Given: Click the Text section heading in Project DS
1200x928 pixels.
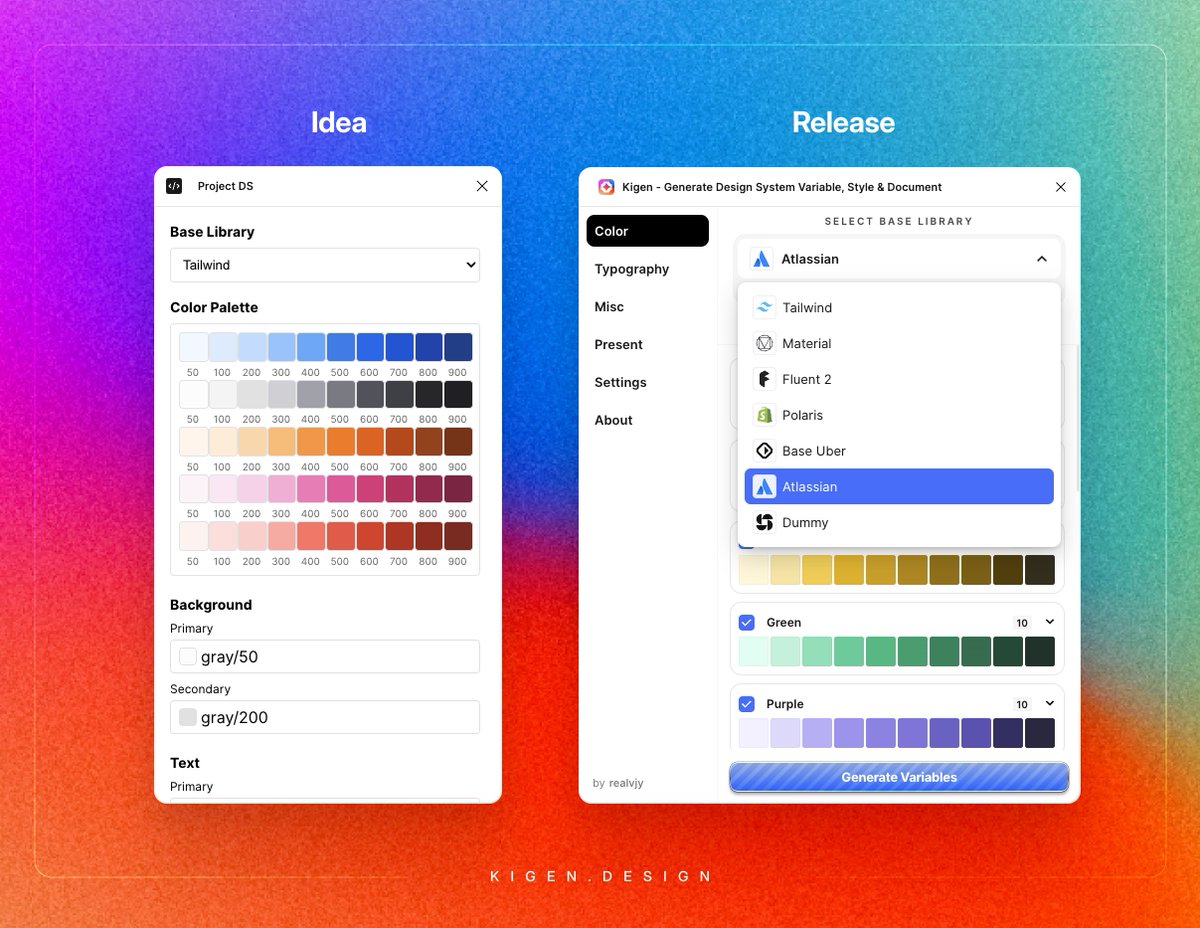Looking at the screenshot, I should (x=185, y=763).
